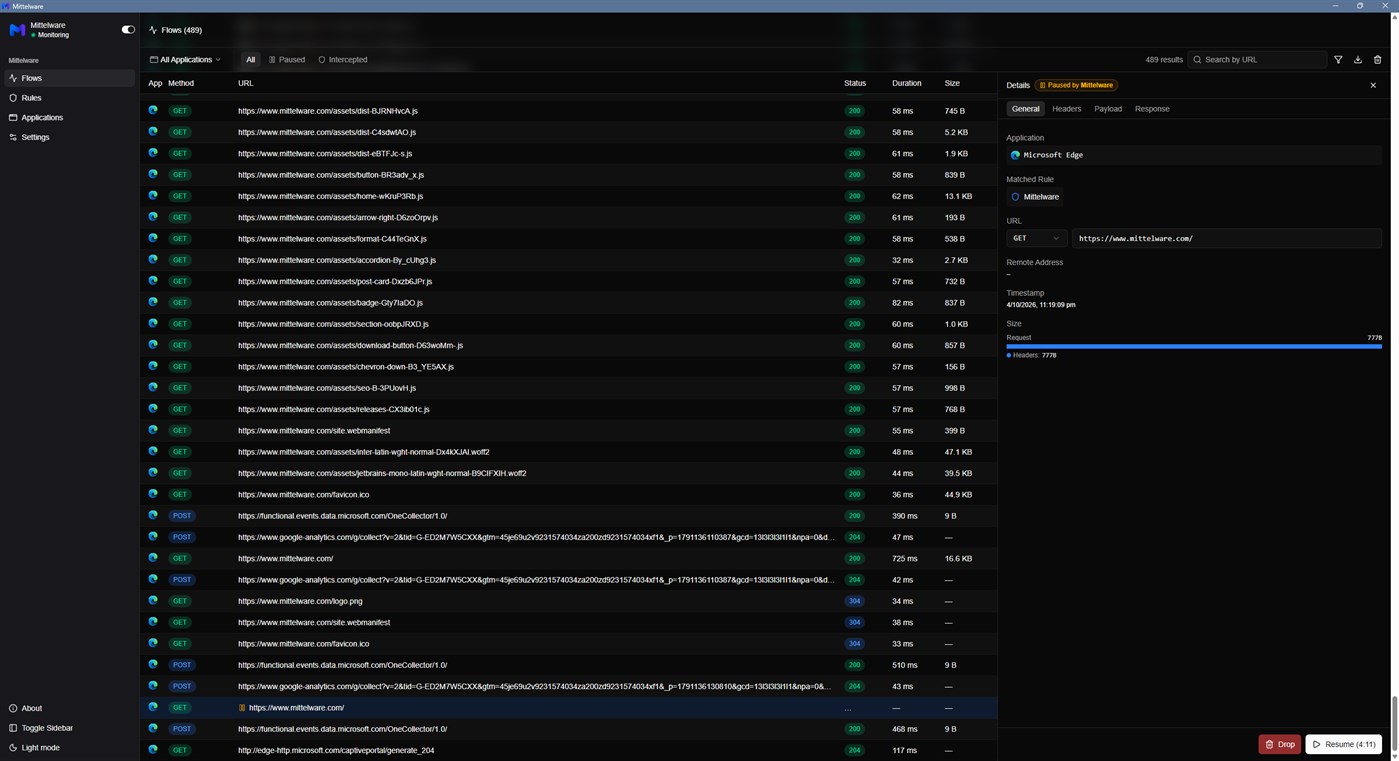1399x761 pixels.
Task: Open the Flows sidebar section
Action: tap(68, 78)
